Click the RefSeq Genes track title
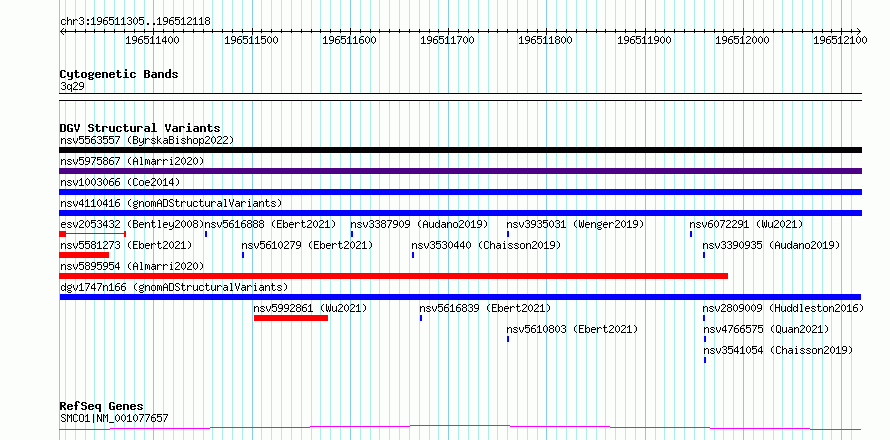890x440 pixels. pos(101,406)
